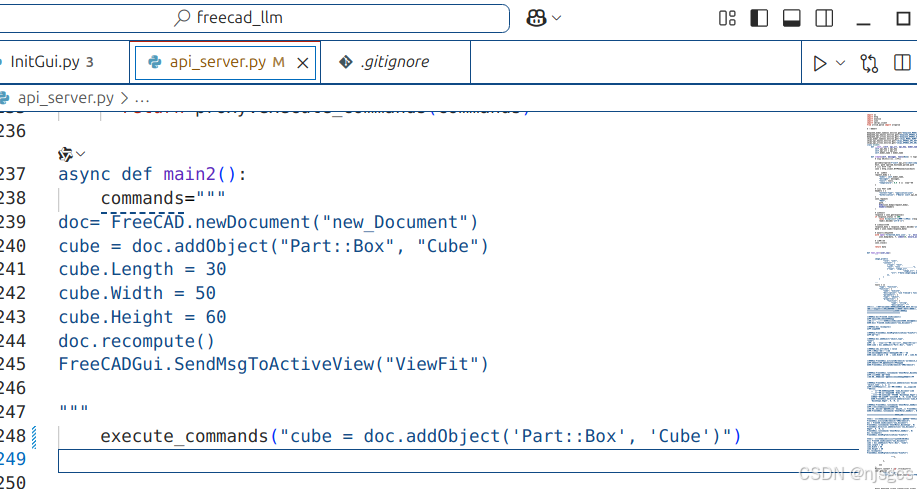
Task: Split the editor right
Action: (x=902, y=63)
